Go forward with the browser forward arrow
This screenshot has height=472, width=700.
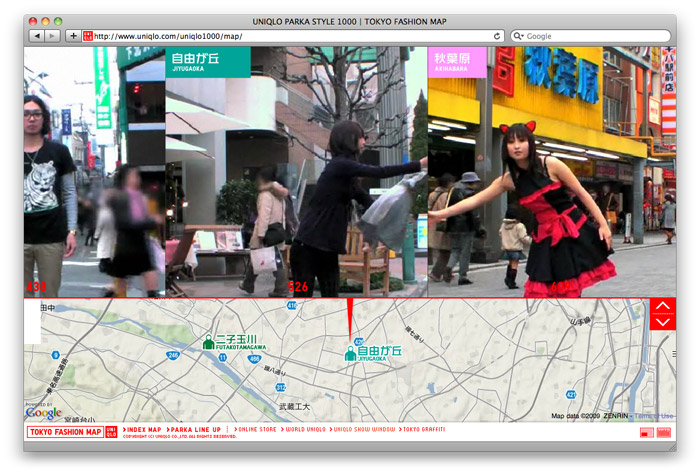(x=53, y=36)
